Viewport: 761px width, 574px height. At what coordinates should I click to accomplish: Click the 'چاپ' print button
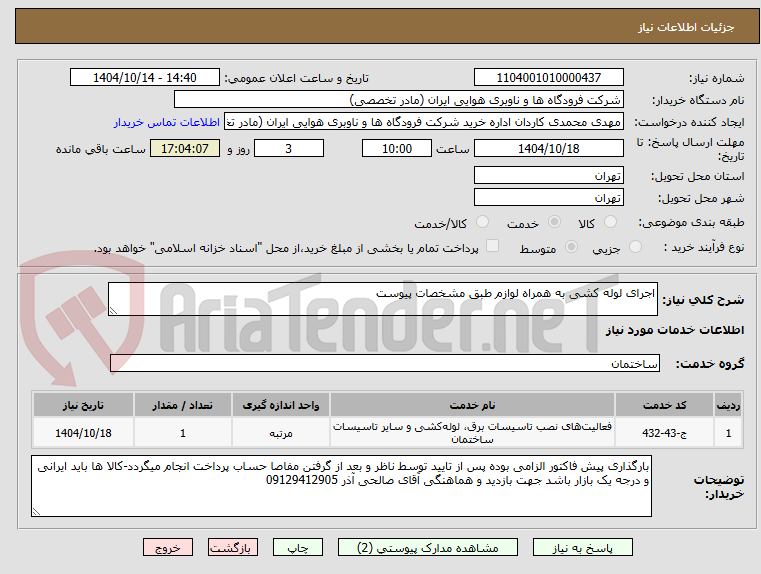pos(298,547)
